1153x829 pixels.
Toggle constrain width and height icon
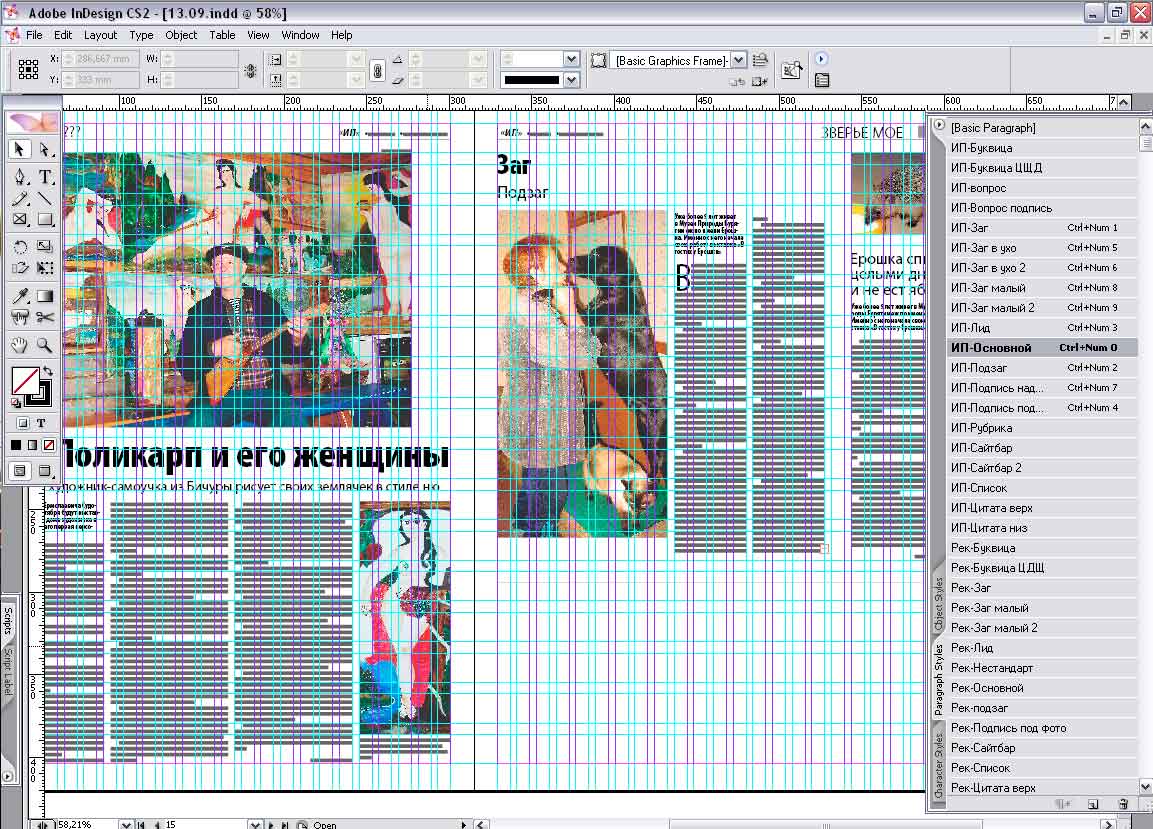250,70
